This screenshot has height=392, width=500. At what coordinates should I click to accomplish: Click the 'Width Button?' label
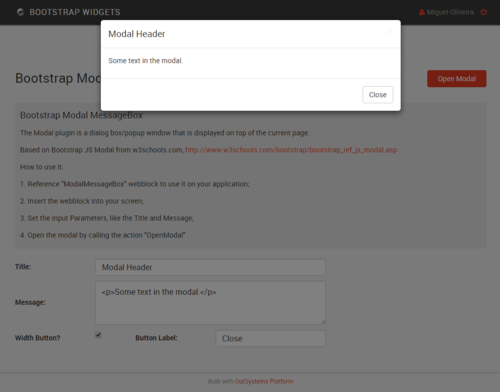tap(38, 338)
